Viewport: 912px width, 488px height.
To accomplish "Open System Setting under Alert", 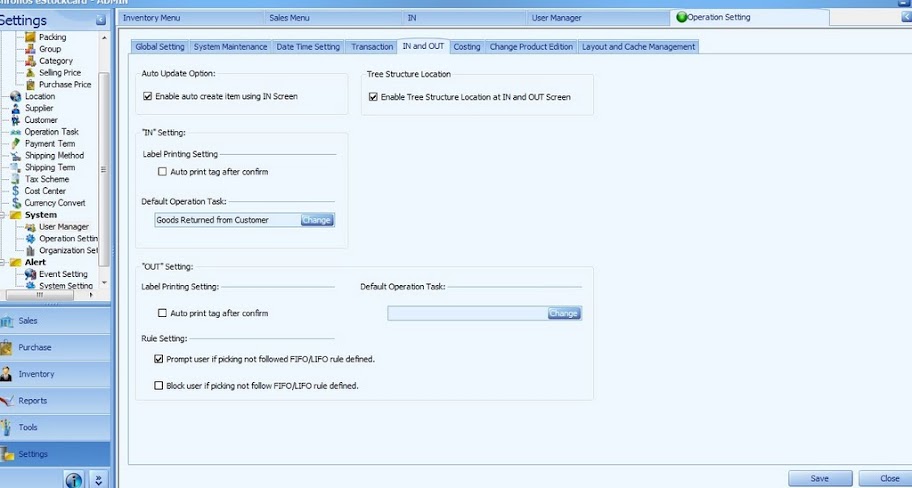I will pos(66,286).
